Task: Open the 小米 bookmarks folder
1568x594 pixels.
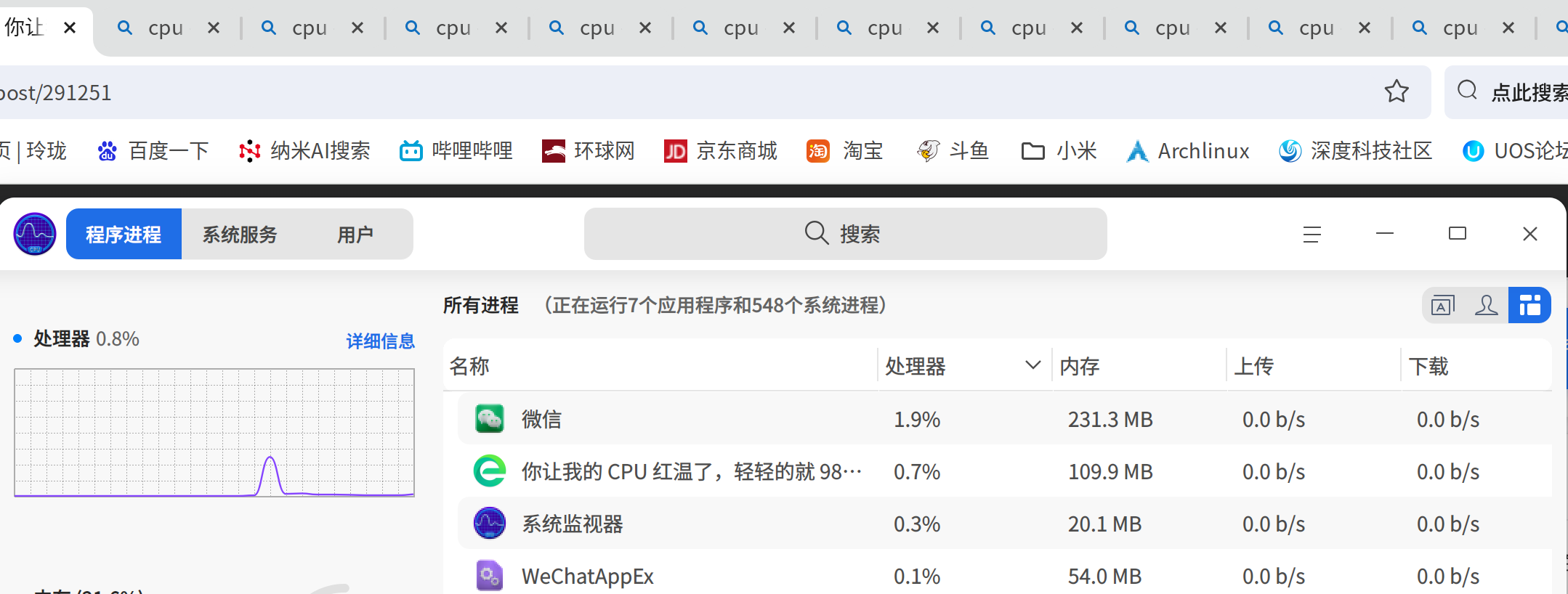Action: [1059, 151]
